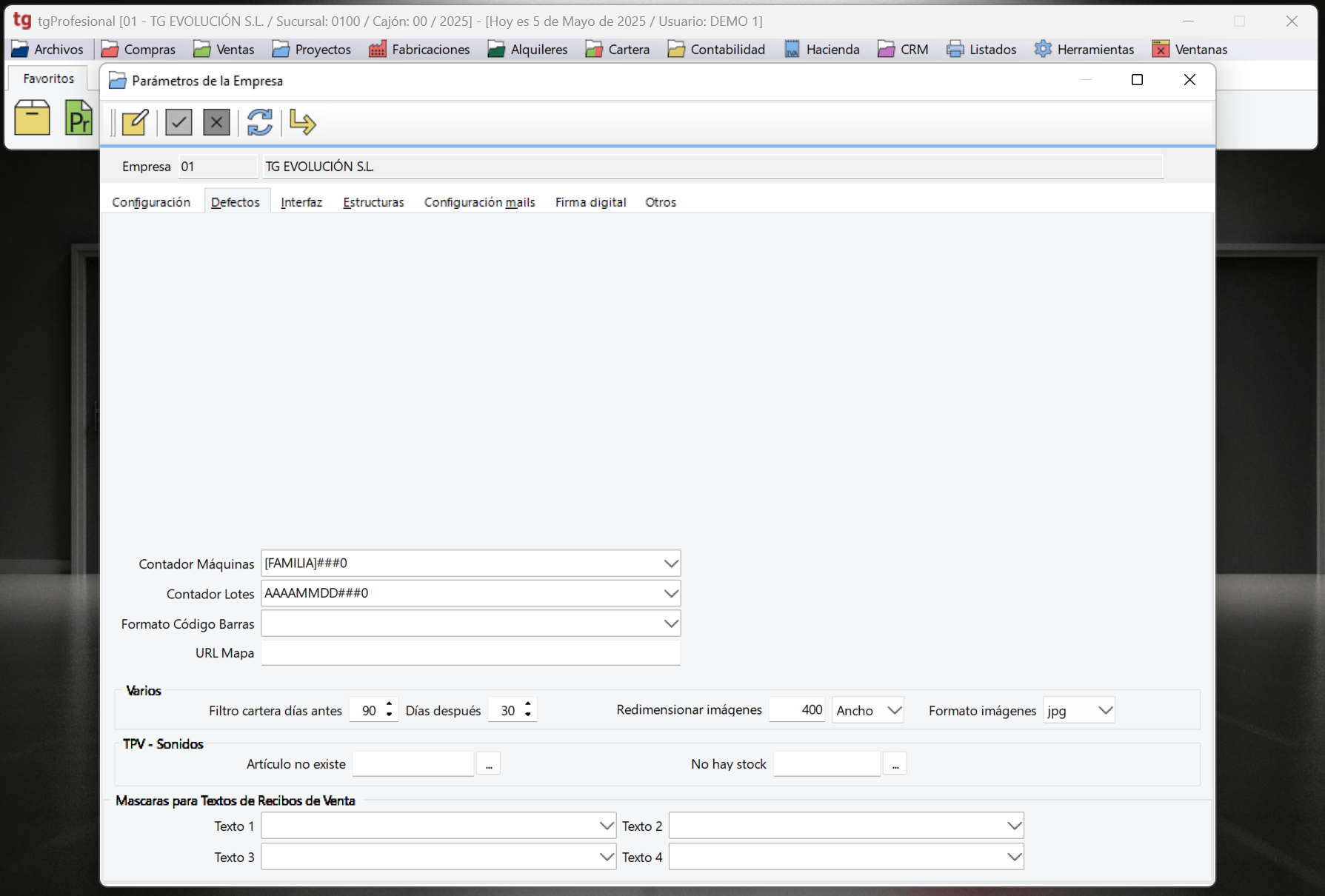Expand the Formato Código Barras dropdown

[671, 623]
